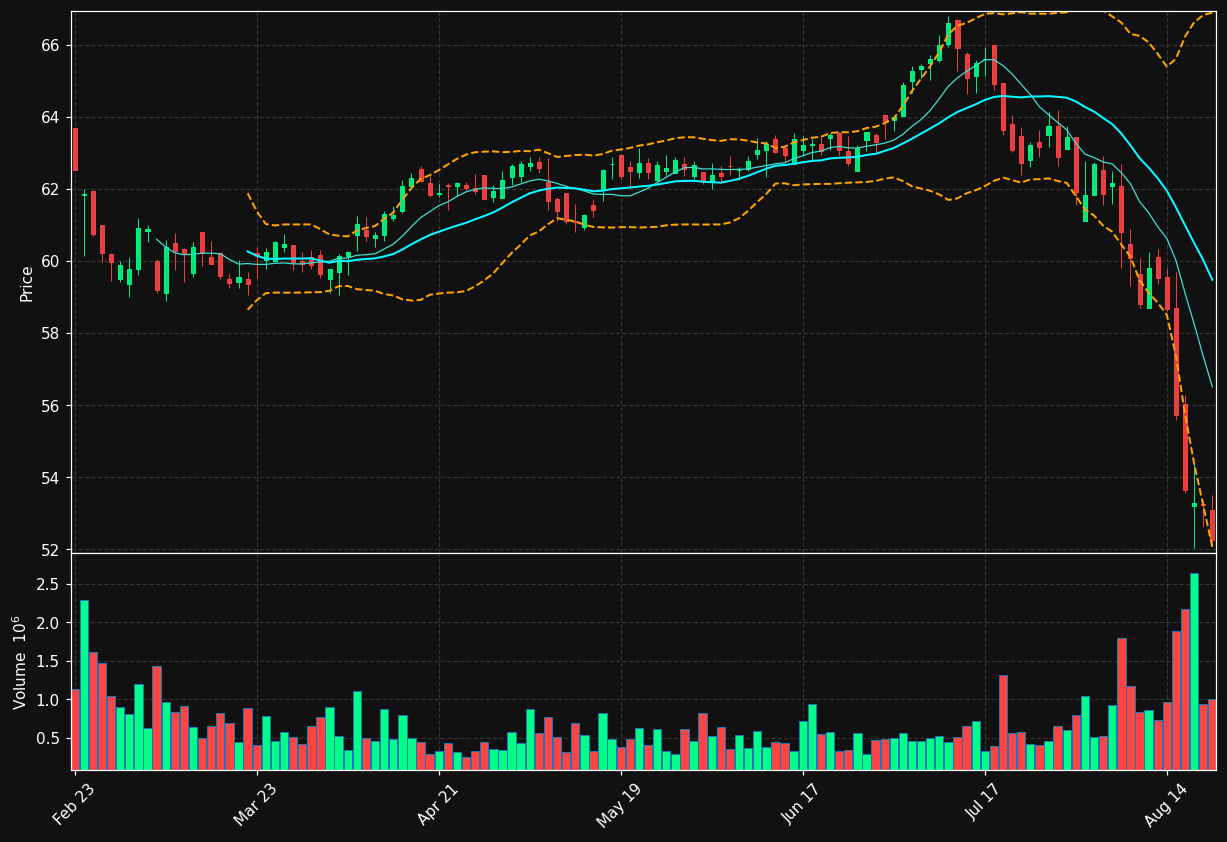Click the "Mar 23" date axis label
Viewport: 1227px width, 842px height.
[x=254, y=804]
